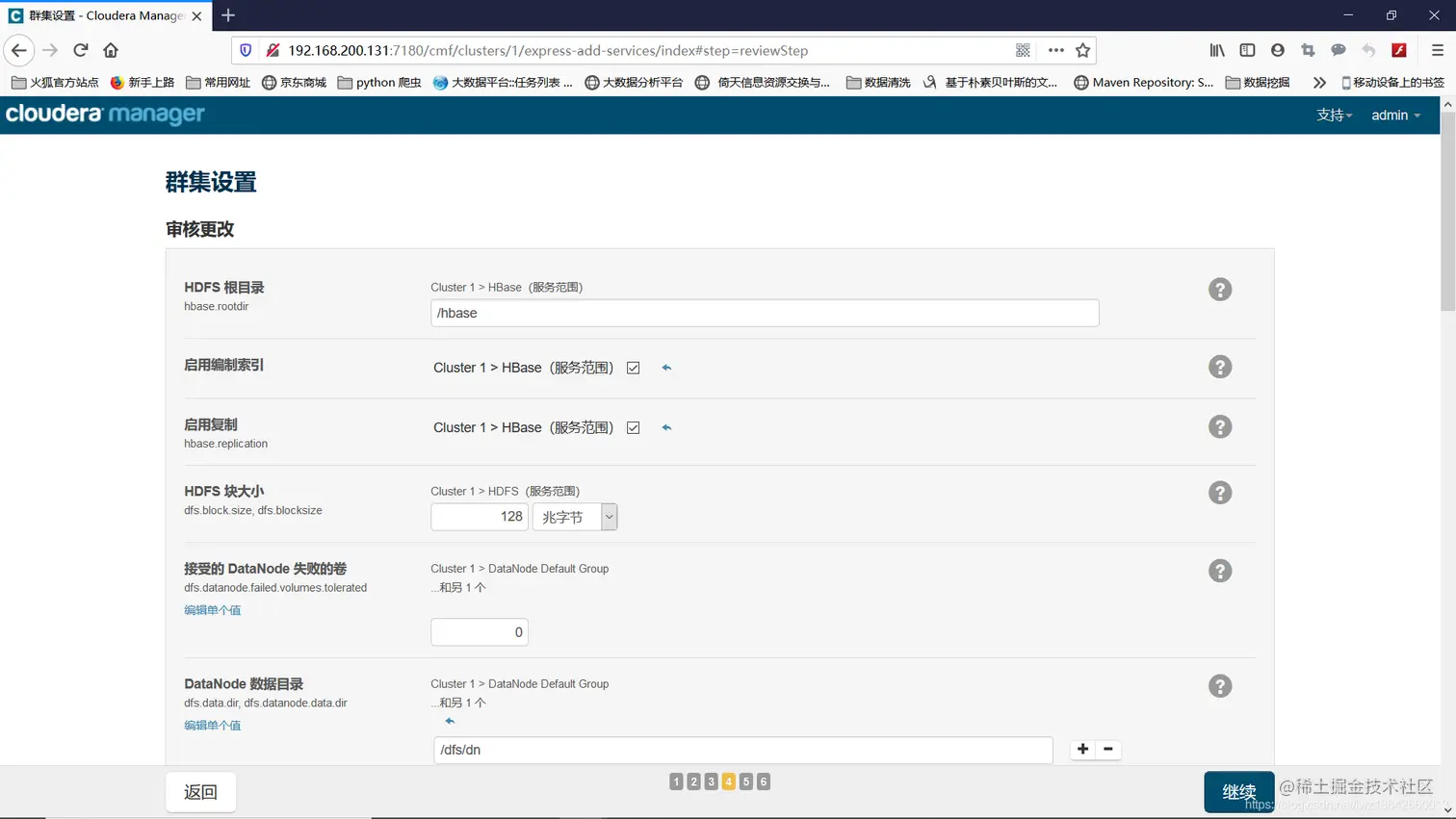Go to wizard step 5
The image size is (1456, 819).
(x=745, y=781)
